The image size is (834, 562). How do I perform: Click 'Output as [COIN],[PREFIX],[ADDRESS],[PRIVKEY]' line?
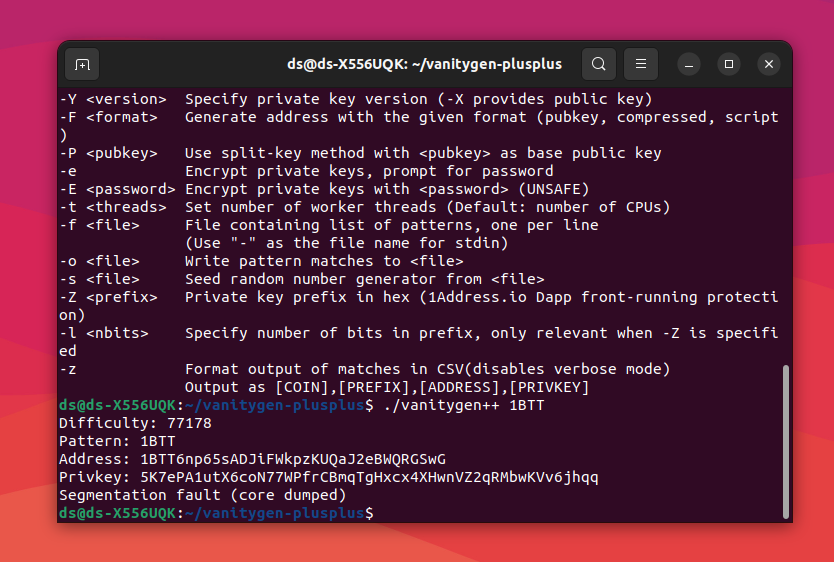(x=387, y=387)
